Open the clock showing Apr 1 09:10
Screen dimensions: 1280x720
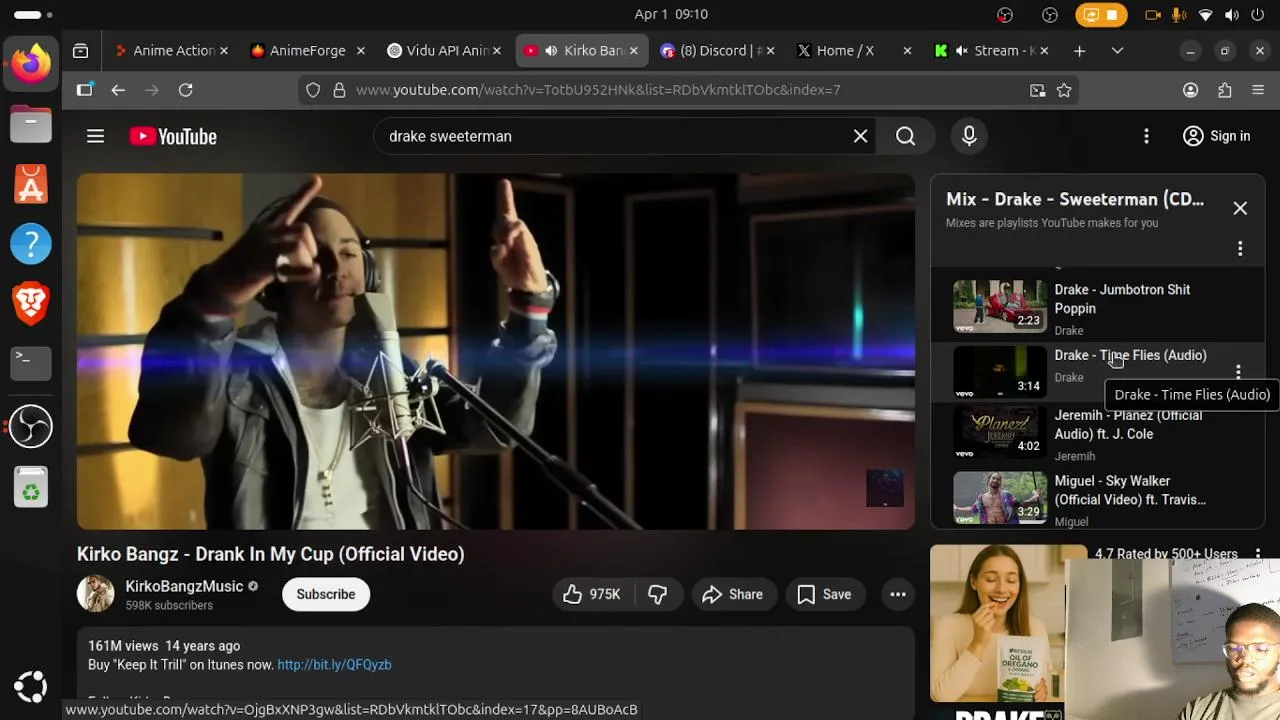pos(671,14)
